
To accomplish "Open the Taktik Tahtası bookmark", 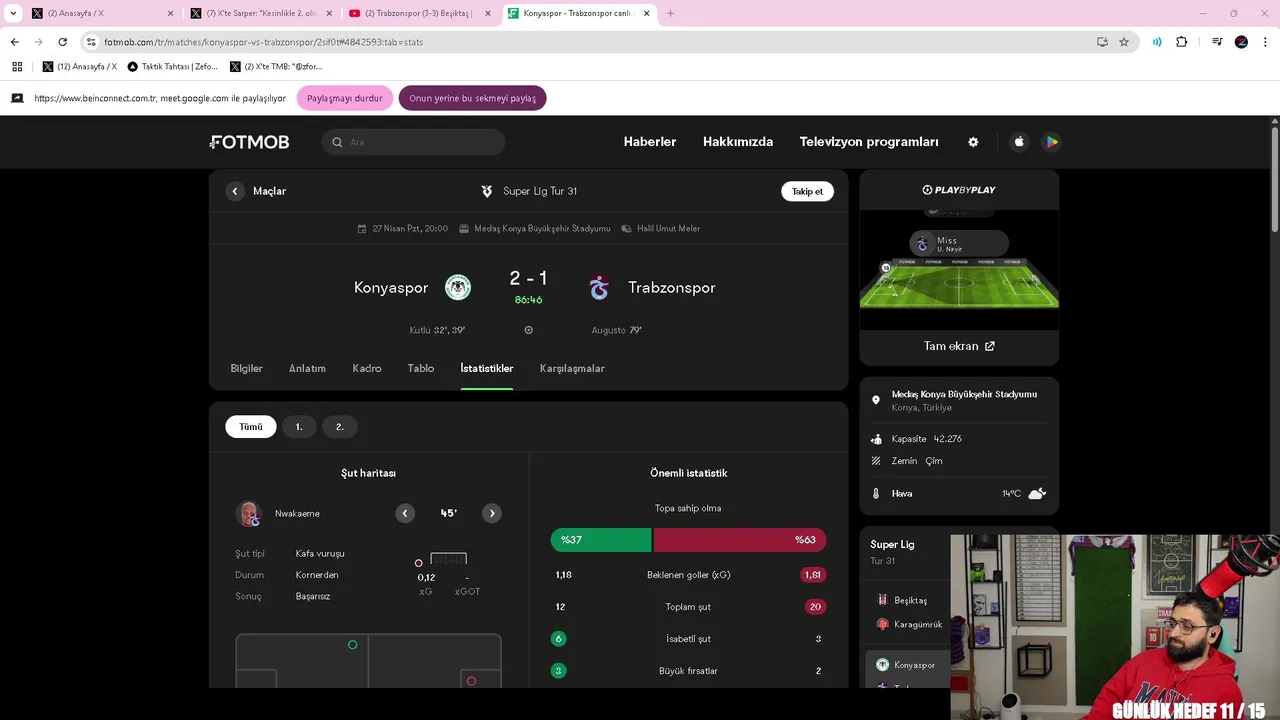I will tap(172, 66).
